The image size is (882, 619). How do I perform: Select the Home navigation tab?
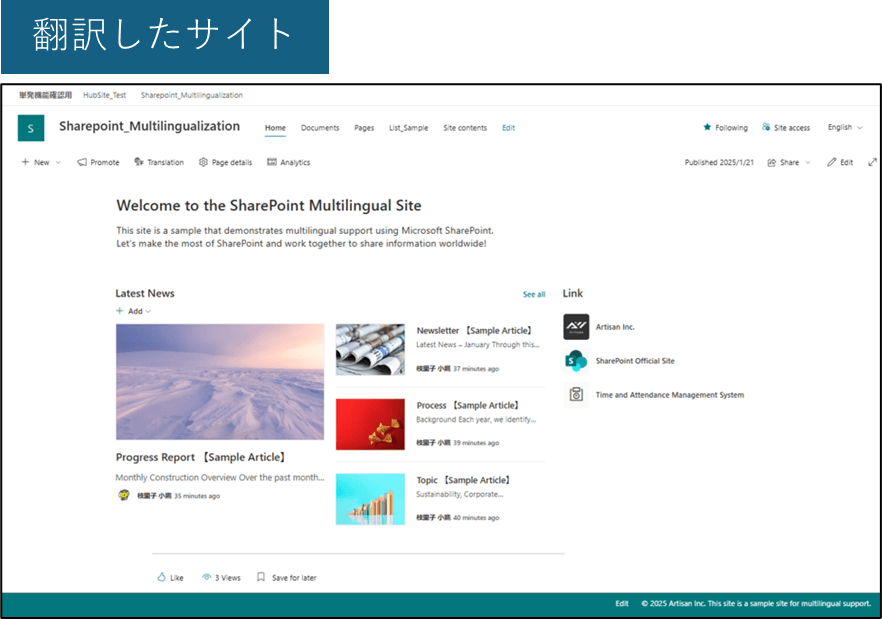tap(275, 128)
